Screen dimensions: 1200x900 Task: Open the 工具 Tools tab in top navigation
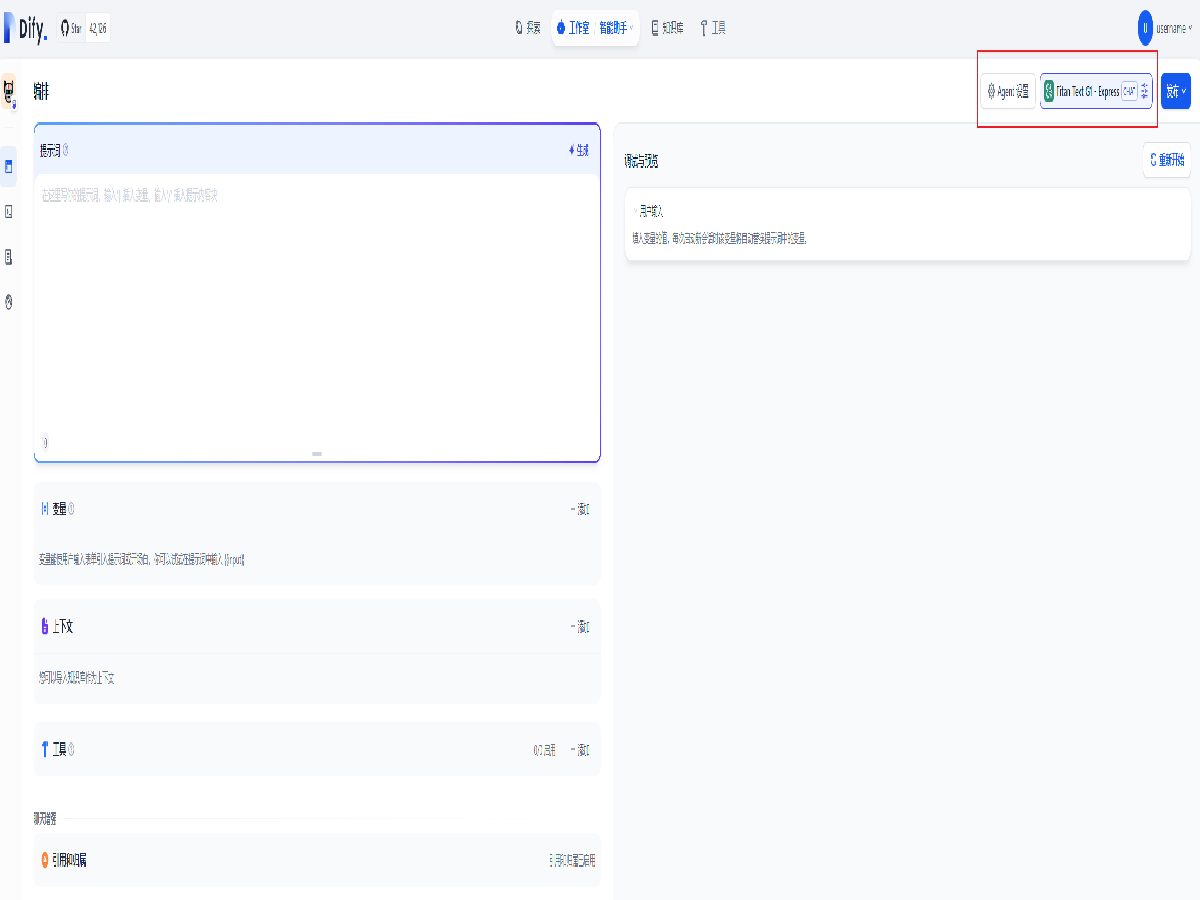[x=713, y=28]
